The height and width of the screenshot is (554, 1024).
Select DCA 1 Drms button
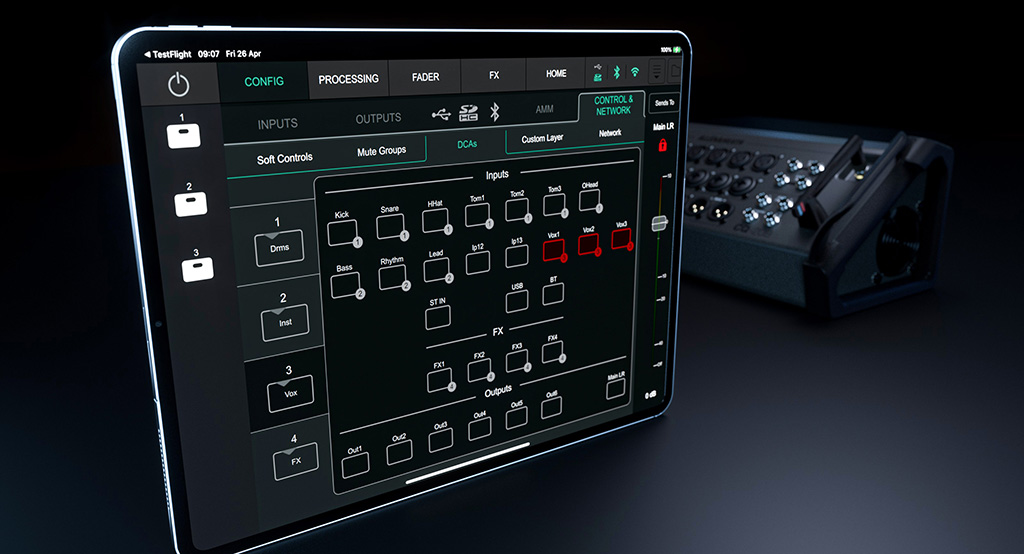[279, 248]
